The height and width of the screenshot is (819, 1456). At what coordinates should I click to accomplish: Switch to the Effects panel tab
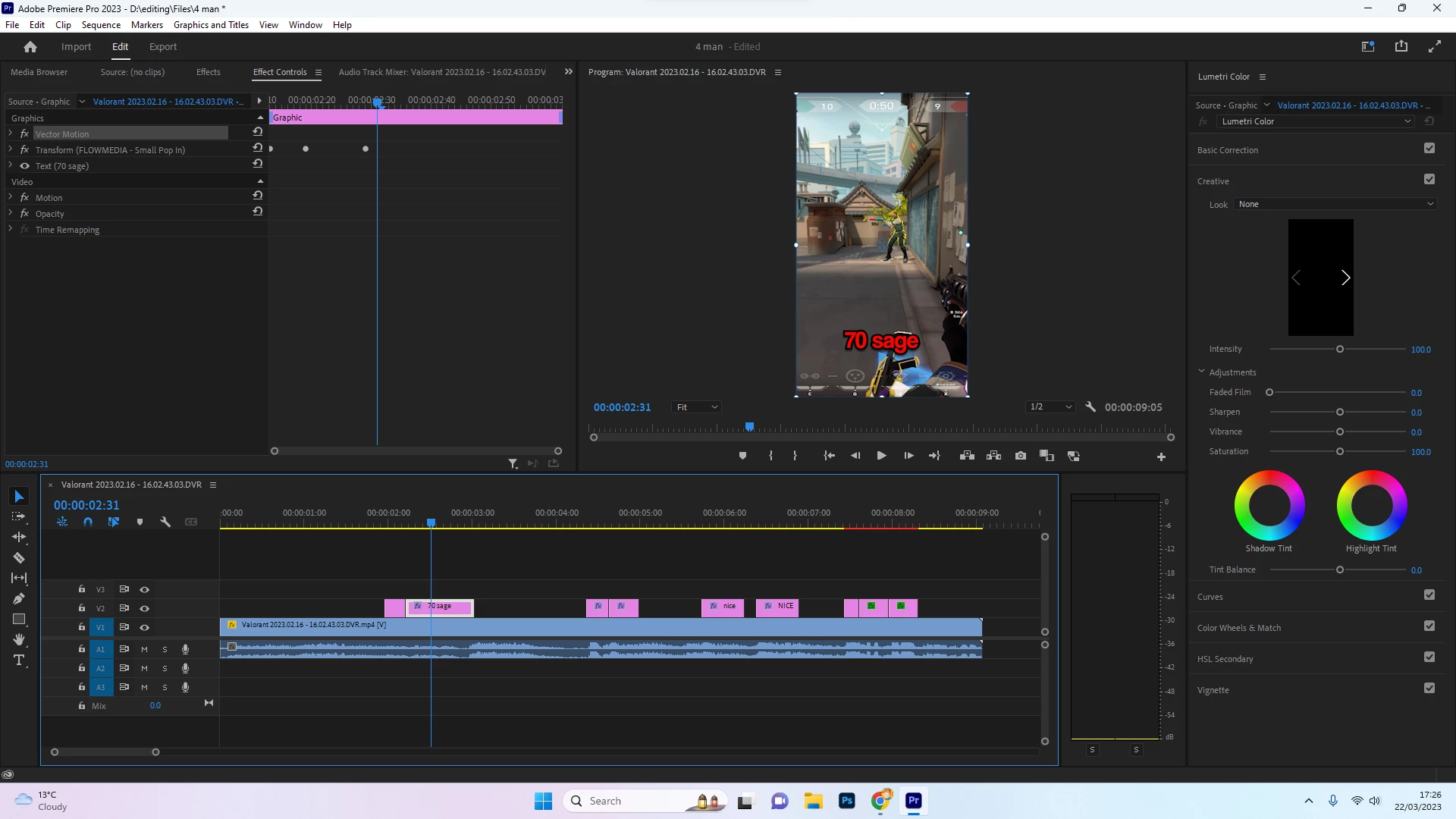tap(208, 72)
